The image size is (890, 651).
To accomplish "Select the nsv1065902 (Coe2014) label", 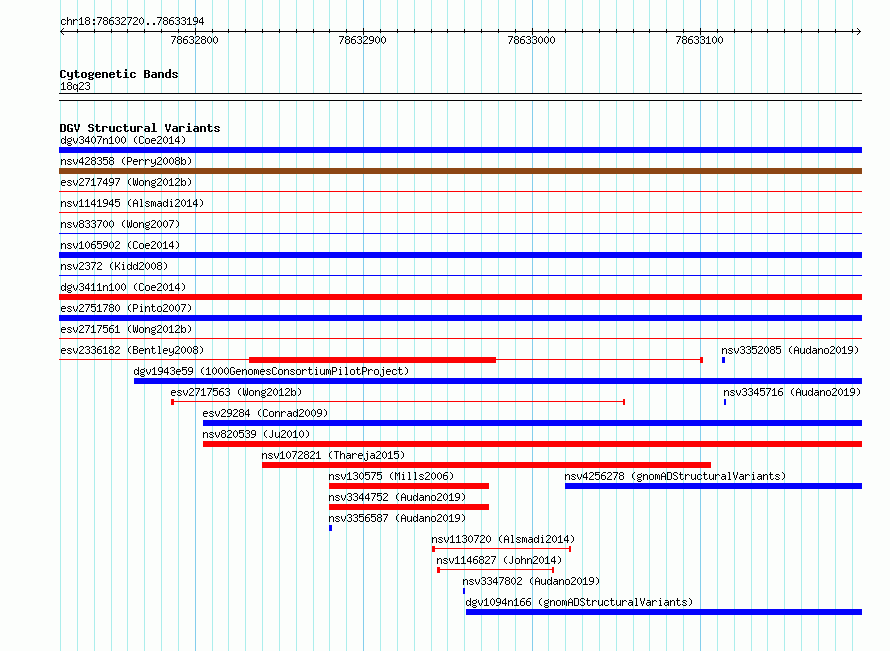I will pyautogui.click(x=120, y=245).
